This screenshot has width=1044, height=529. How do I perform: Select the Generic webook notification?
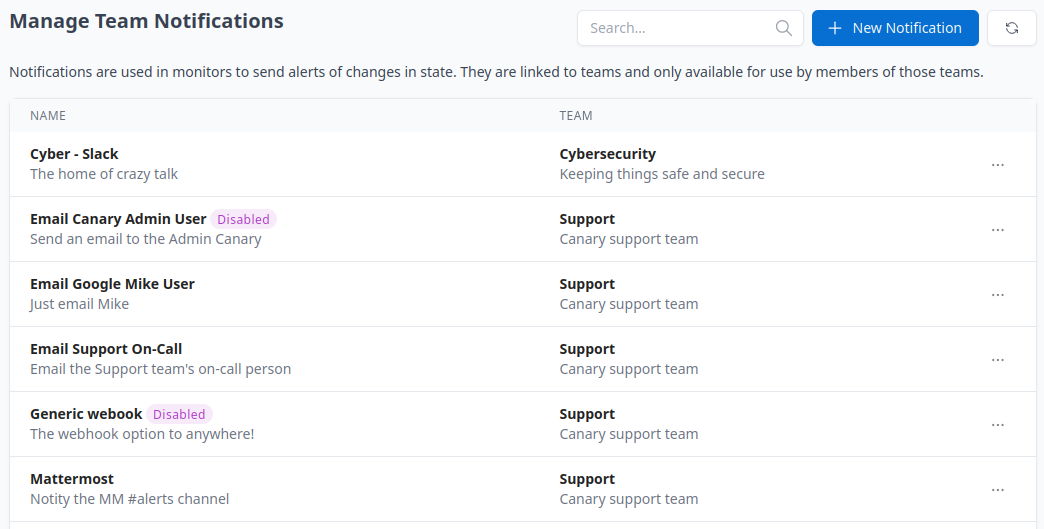click(86, 414)
